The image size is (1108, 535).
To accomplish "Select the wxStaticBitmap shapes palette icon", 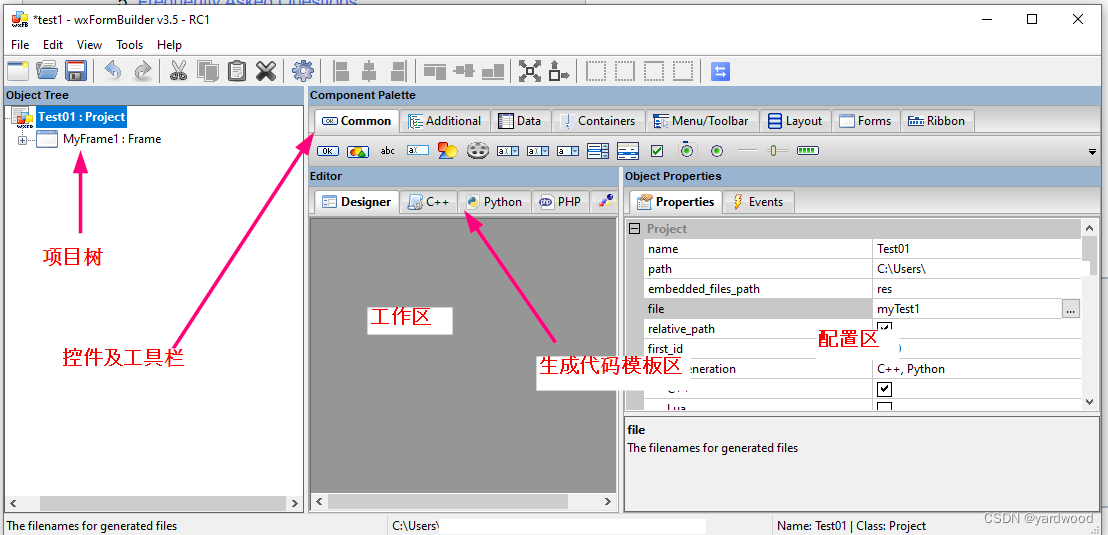I will [447, 151].
